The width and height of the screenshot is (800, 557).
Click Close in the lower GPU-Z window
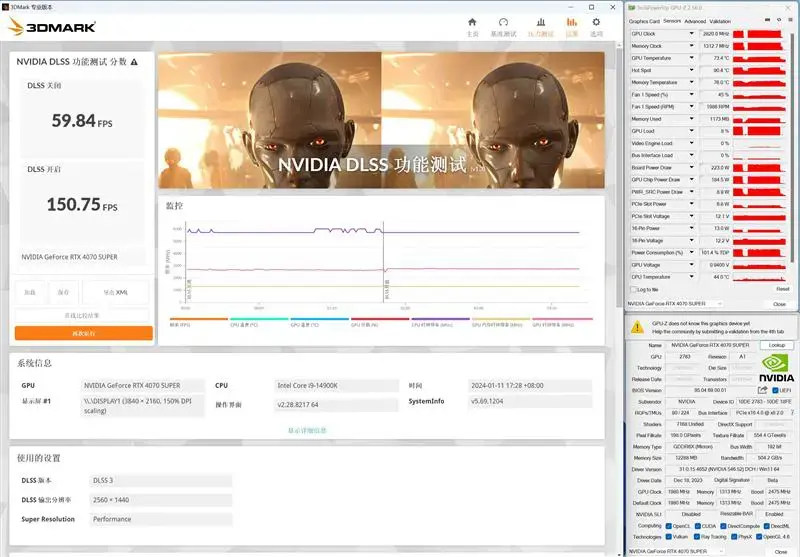coord(780,552)
